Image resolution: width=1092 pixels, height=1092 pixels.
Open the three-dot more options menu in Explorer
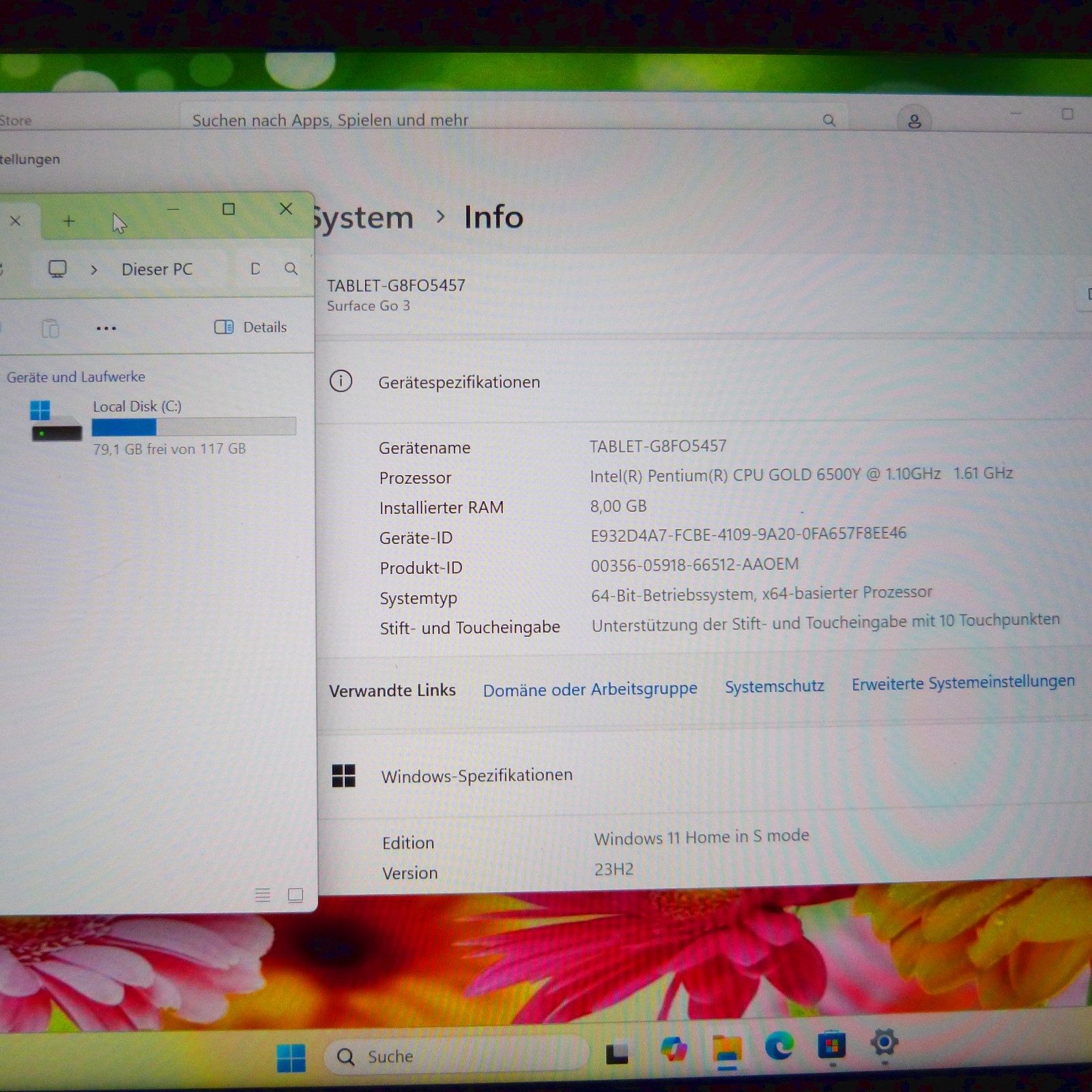106,328
